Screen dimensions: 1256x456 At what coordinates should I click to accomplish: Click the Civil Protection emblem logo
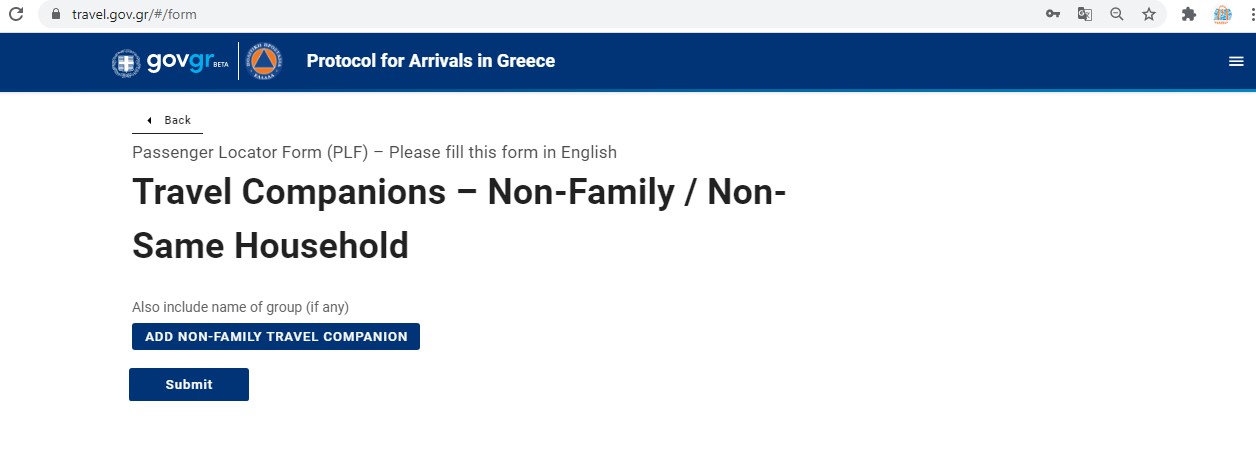264,62
